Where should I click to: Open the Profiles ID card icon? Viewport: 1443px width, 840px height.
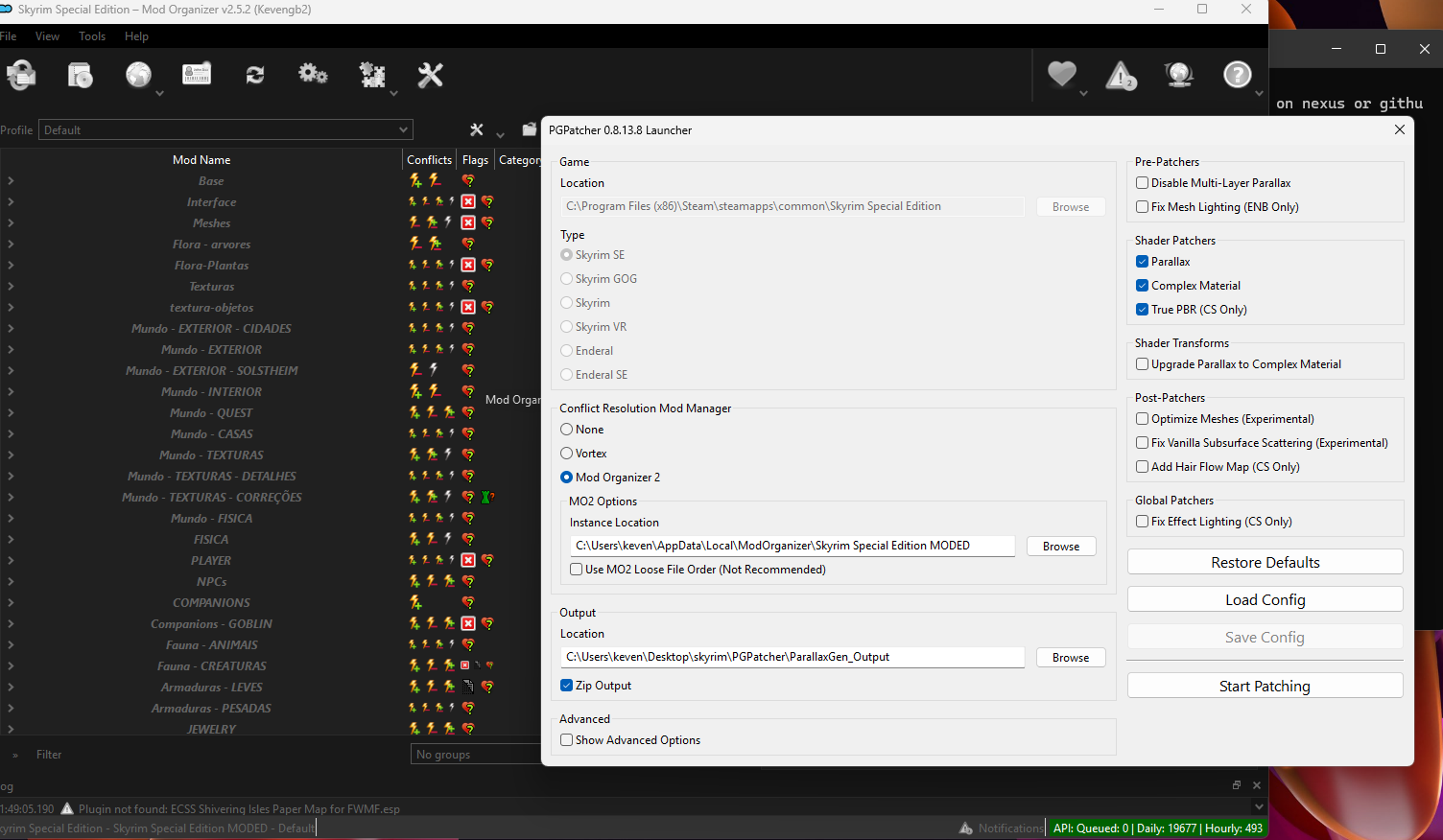pos(197,75)
